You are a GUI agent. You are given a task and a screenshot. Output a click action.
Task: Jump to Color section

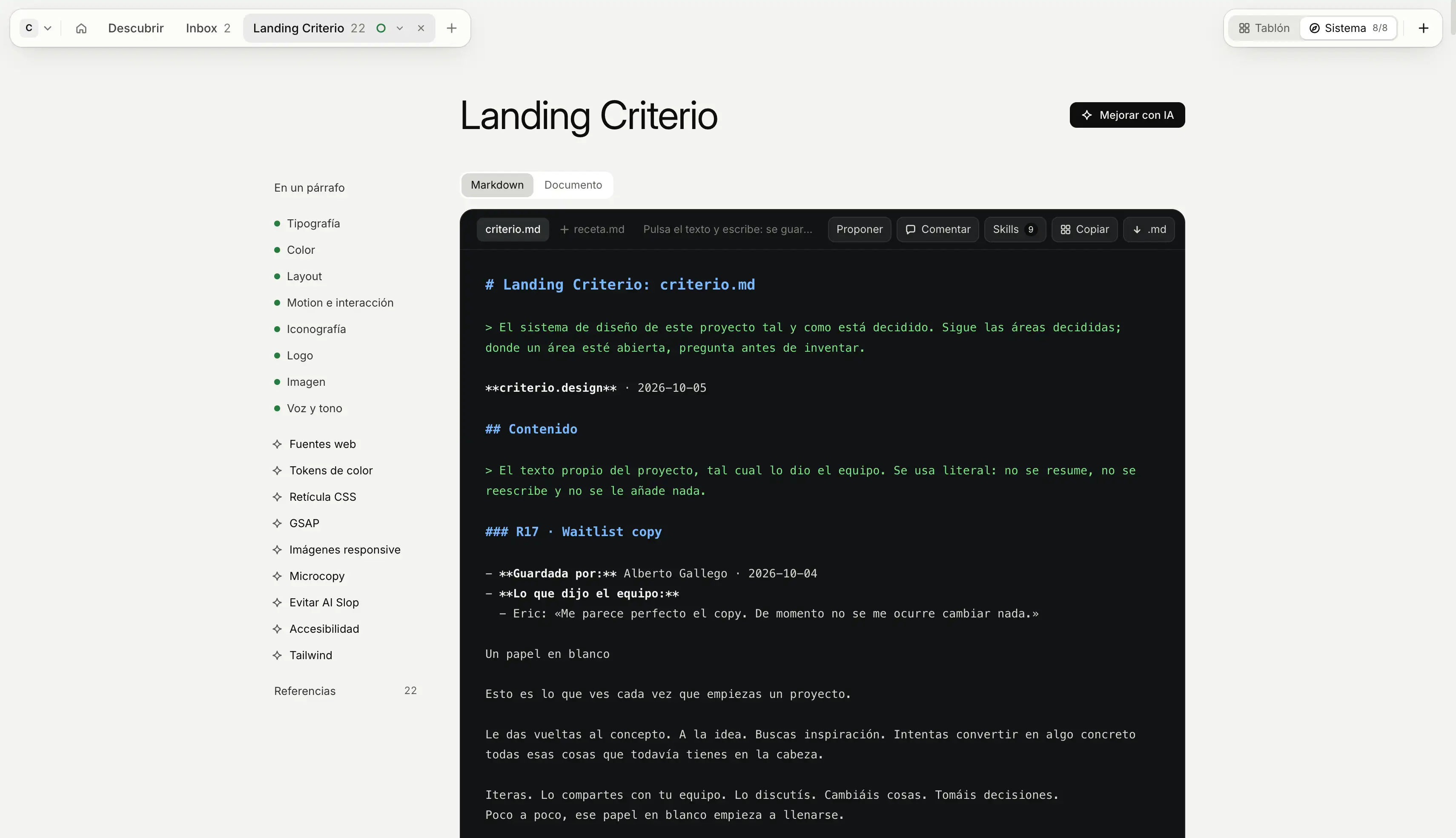click(301, 250)
